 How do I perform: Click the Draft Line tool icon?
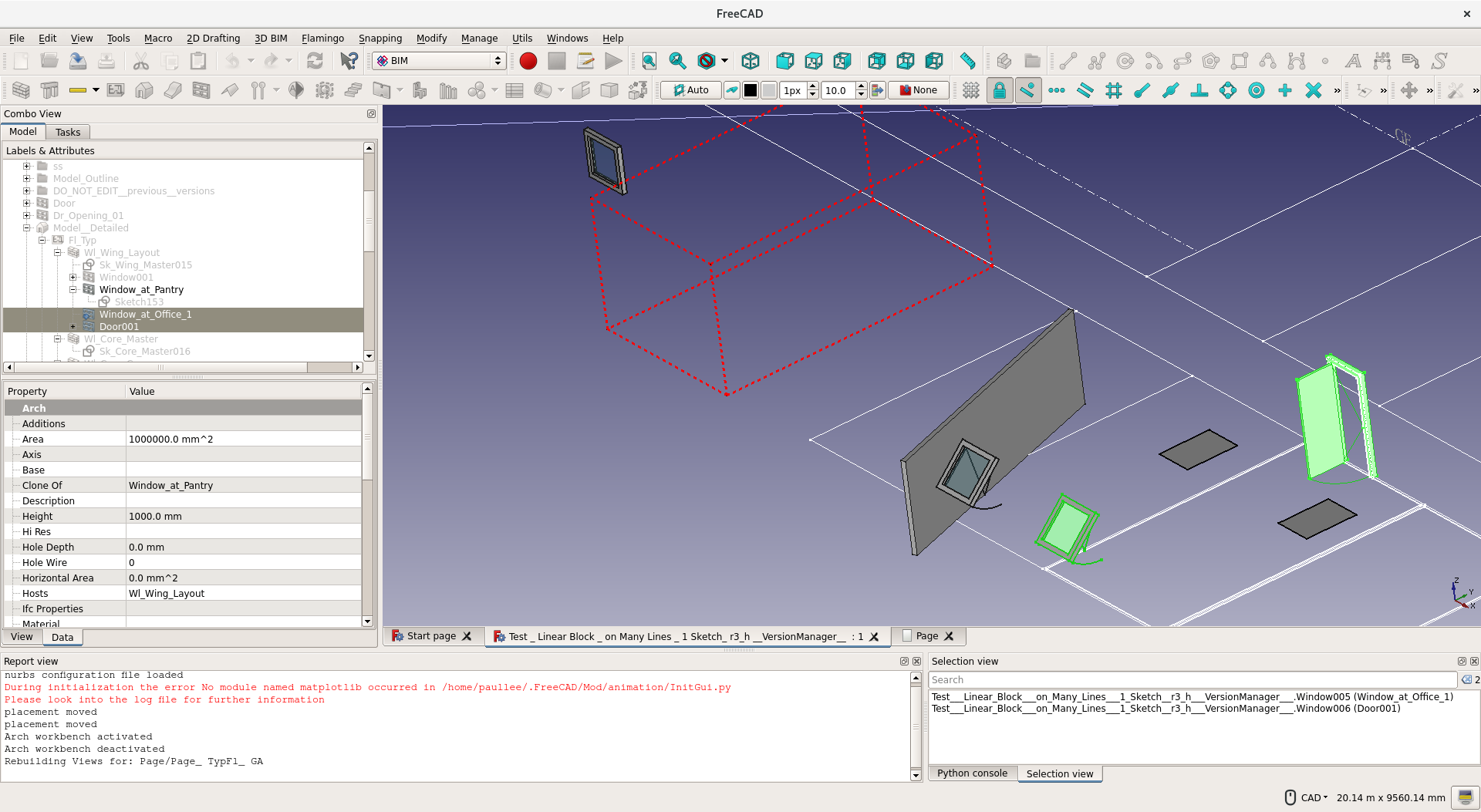pyautogui.click(x=1068, y=61)
